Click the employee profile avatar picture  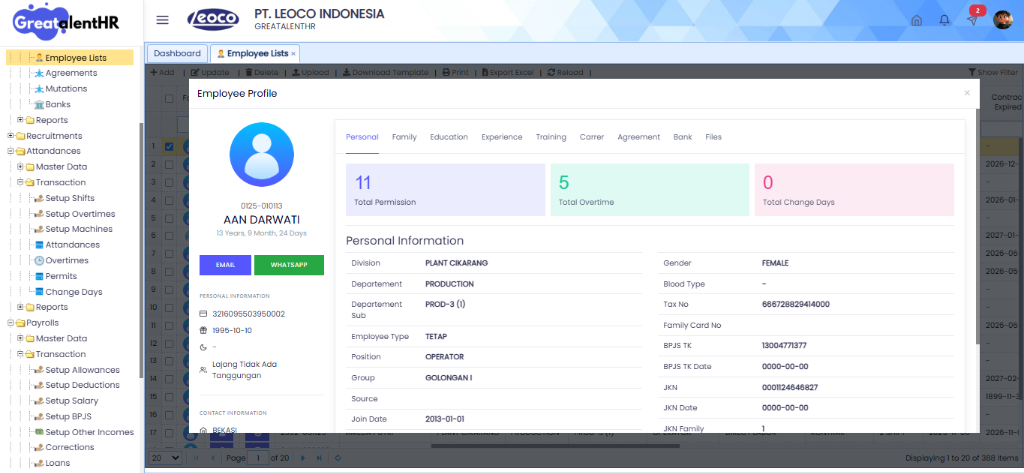pos(261,155)
